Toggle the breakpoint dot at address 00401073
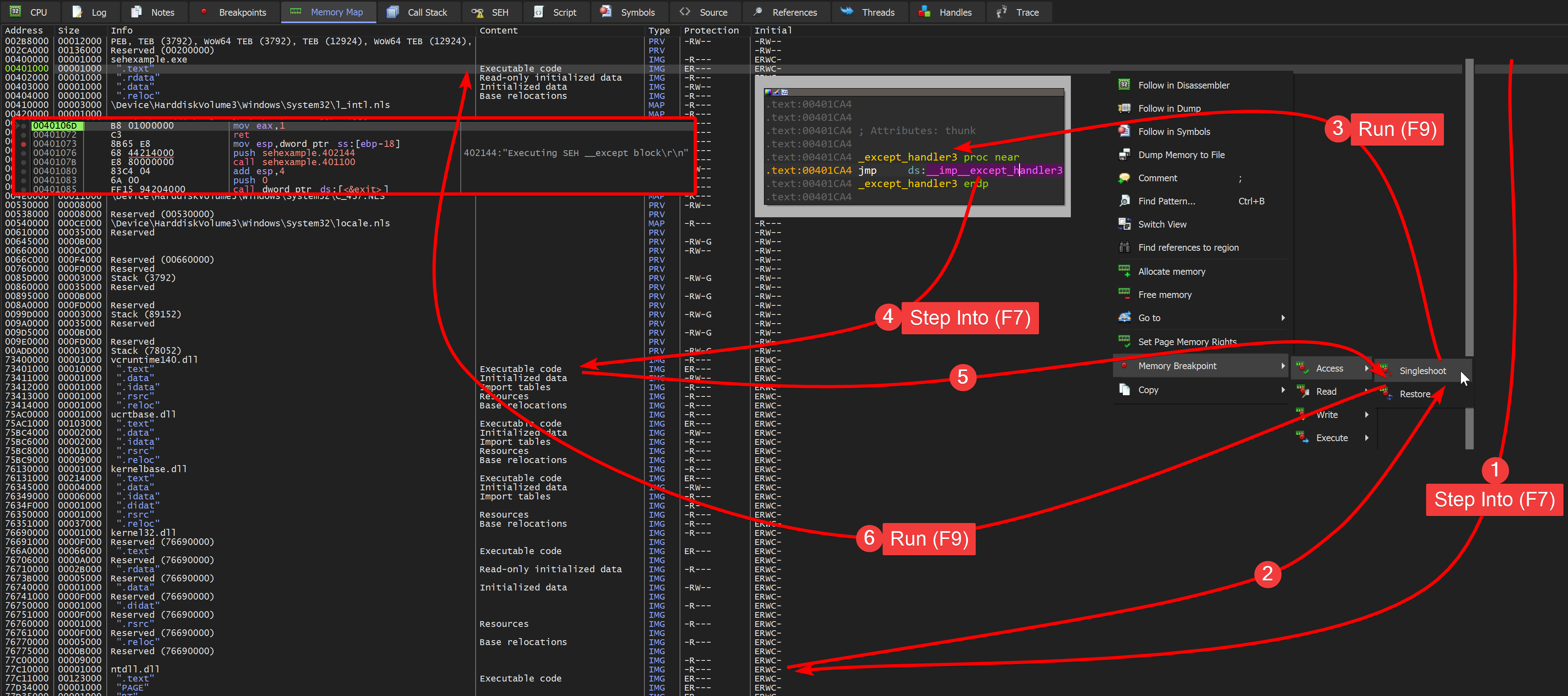1568x696 pixels. tap(24, 144)
